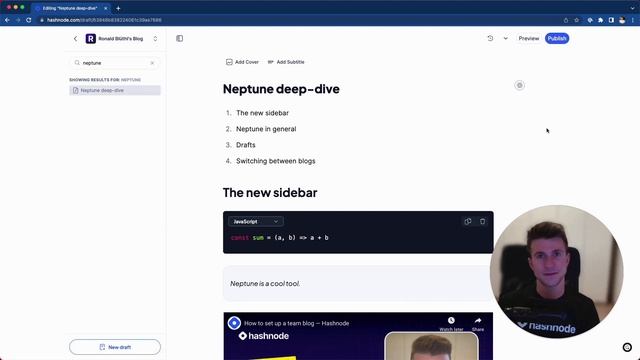The width and height of the screenshot is (640, 360).
Task: Open the blog switcher beside Ronald's Blog
Action: point(155,39)
